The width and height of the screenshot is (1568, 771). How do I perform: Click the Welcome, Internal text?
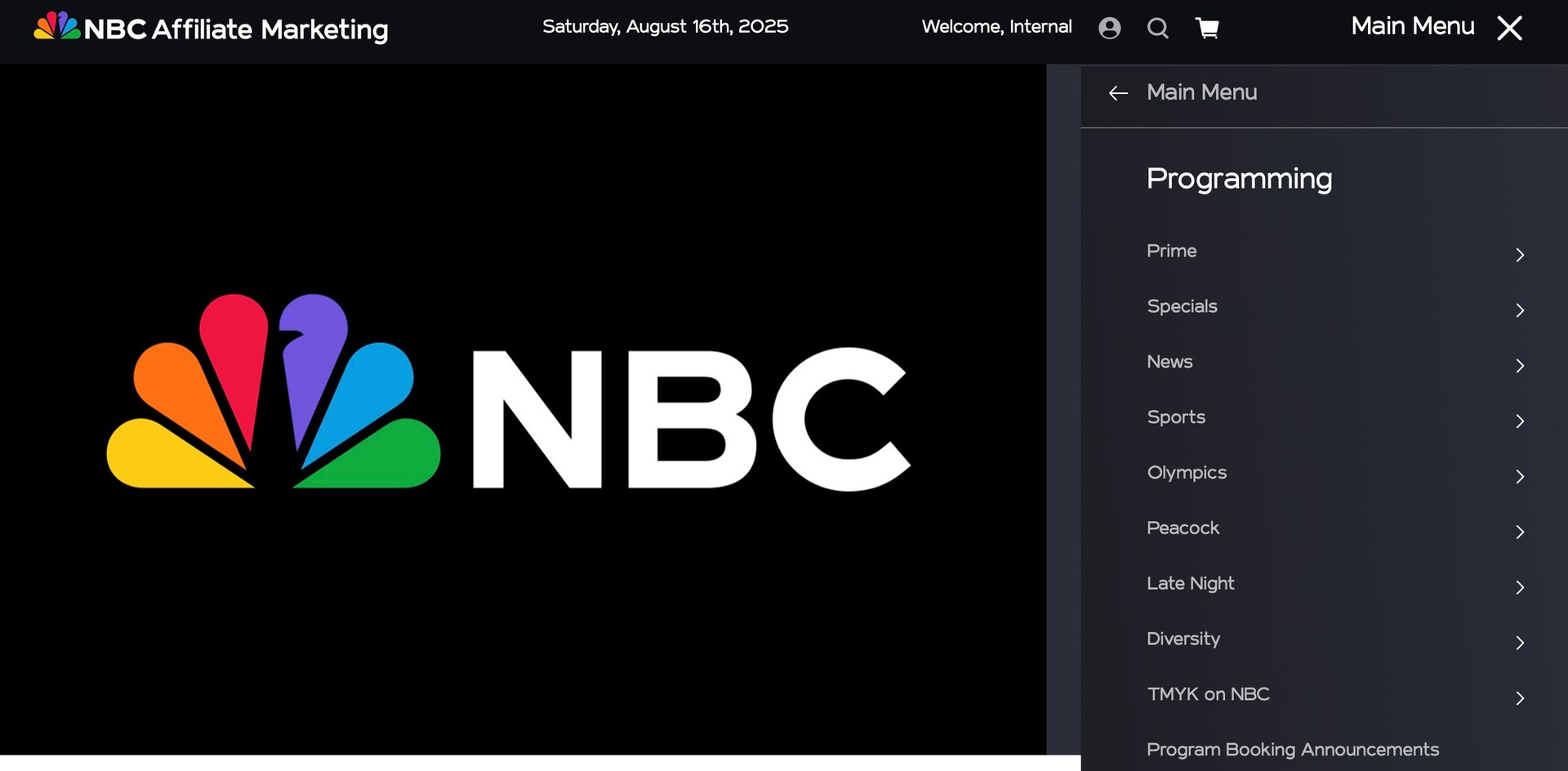pyautogui.click(x=996, y=27)
